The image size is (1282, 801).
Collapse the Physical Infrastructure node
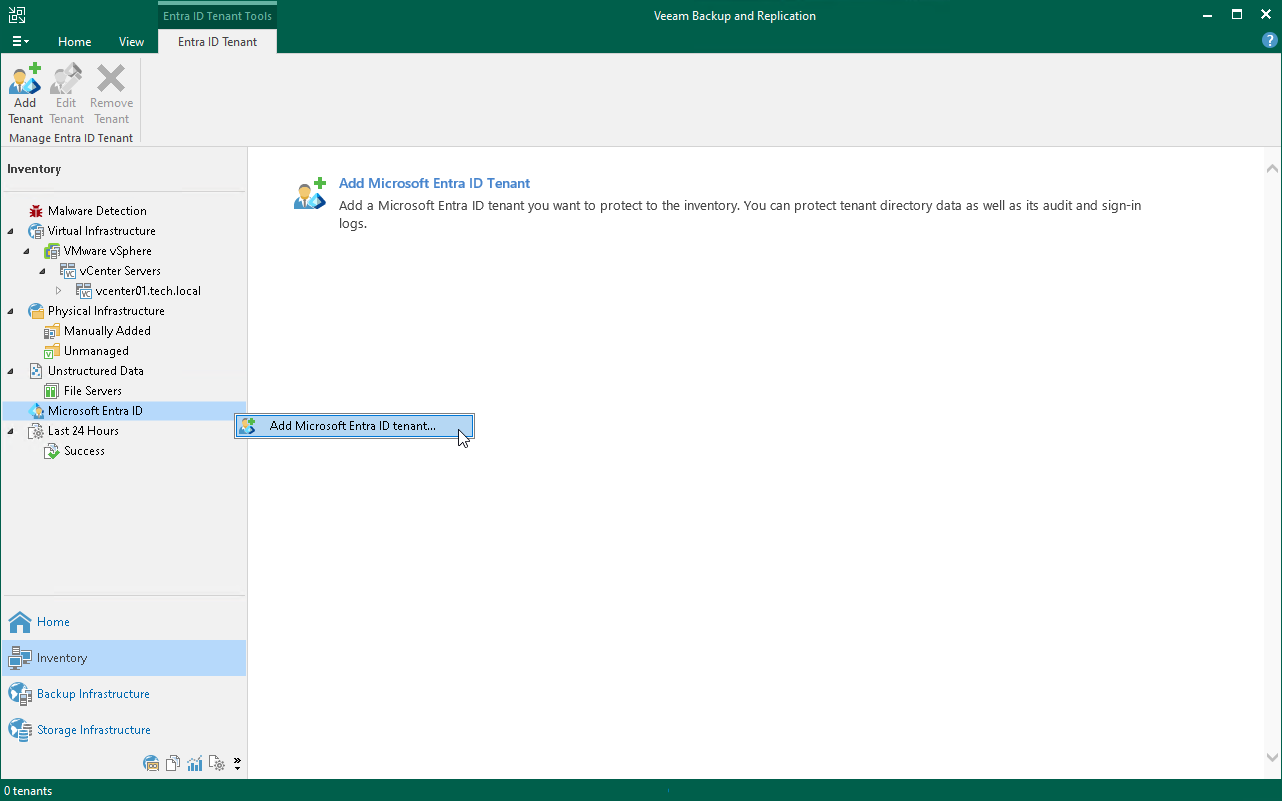11,311
